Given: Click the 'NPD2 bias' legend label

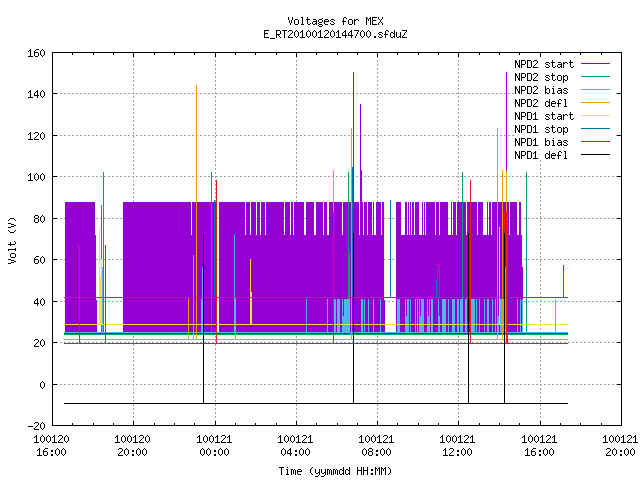Looking at the screenshot, I should (x=541, y=90).
